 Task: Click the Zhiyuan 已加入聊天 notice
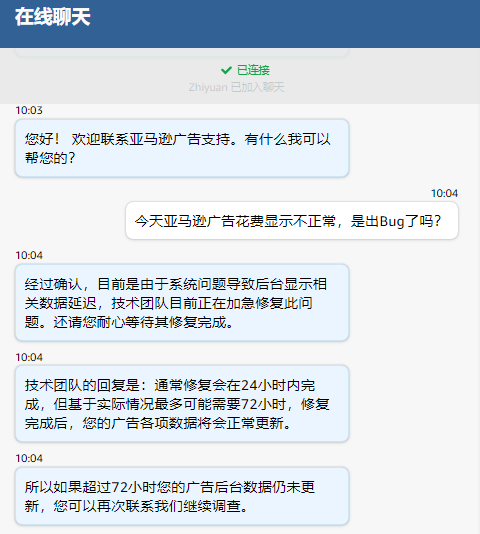pos(236,87)
